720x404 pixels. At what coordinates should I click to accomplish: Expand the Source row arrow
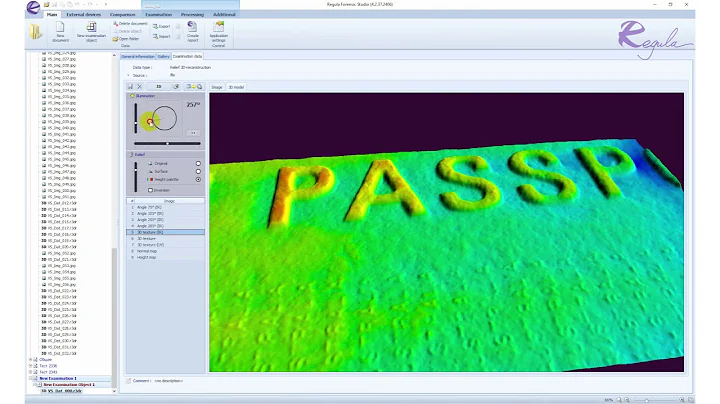tap(129, 75)
